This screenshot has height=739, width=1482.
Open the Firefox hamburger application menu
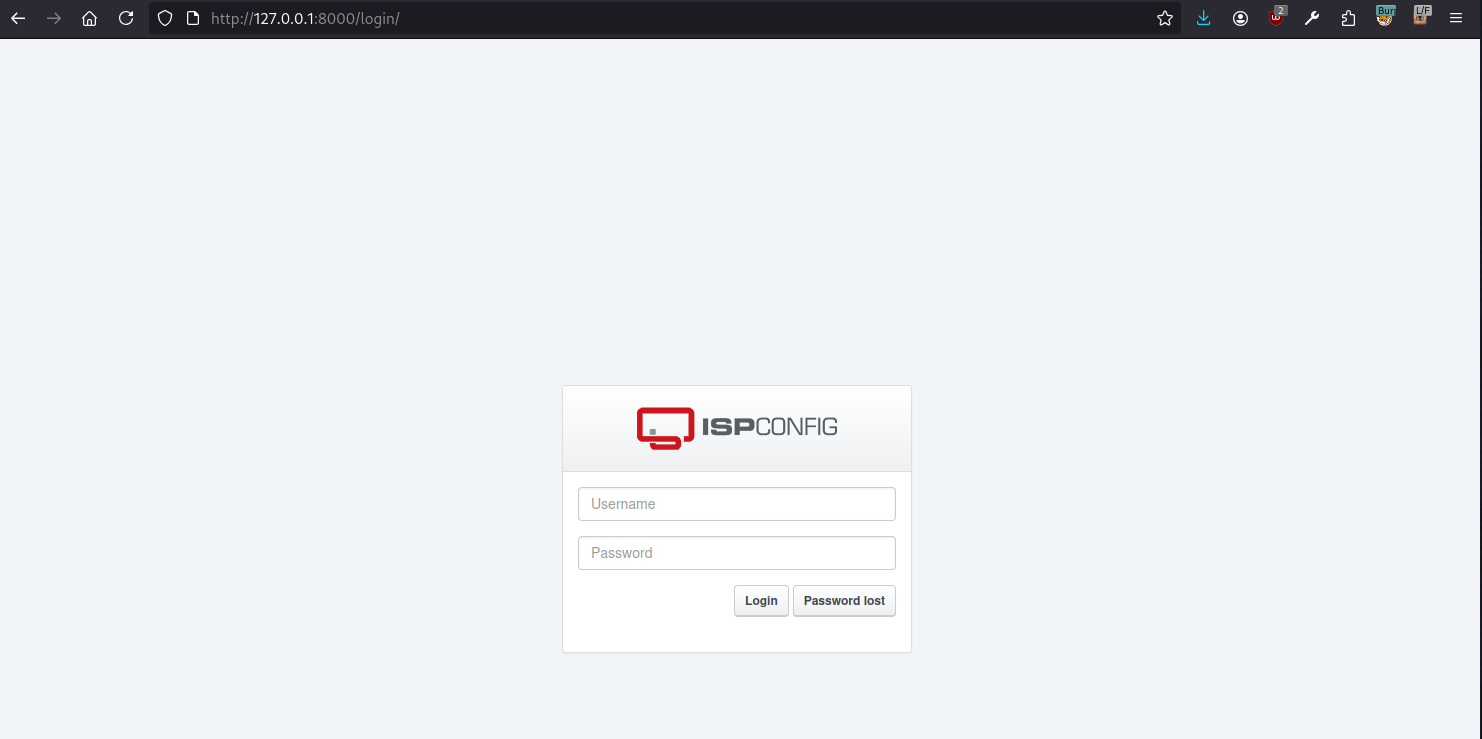pyautogui.click(x=1456, y=18)
